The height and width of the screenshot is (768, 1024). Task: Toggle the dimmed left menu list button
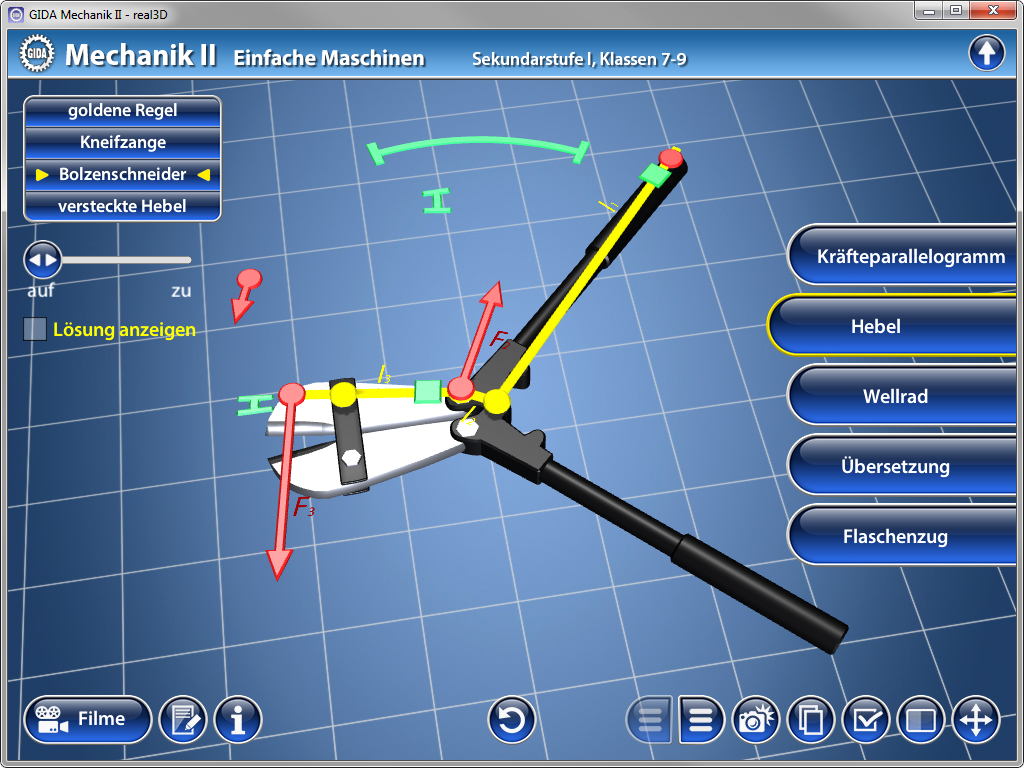click(x=650, y=719)
